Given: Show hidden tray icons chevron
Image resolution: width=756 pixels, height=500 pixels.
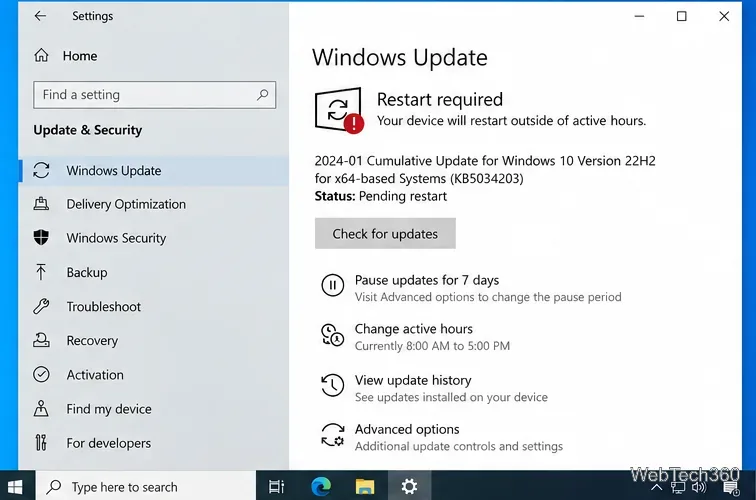Looking at the screenshot, I should (656, 487).
